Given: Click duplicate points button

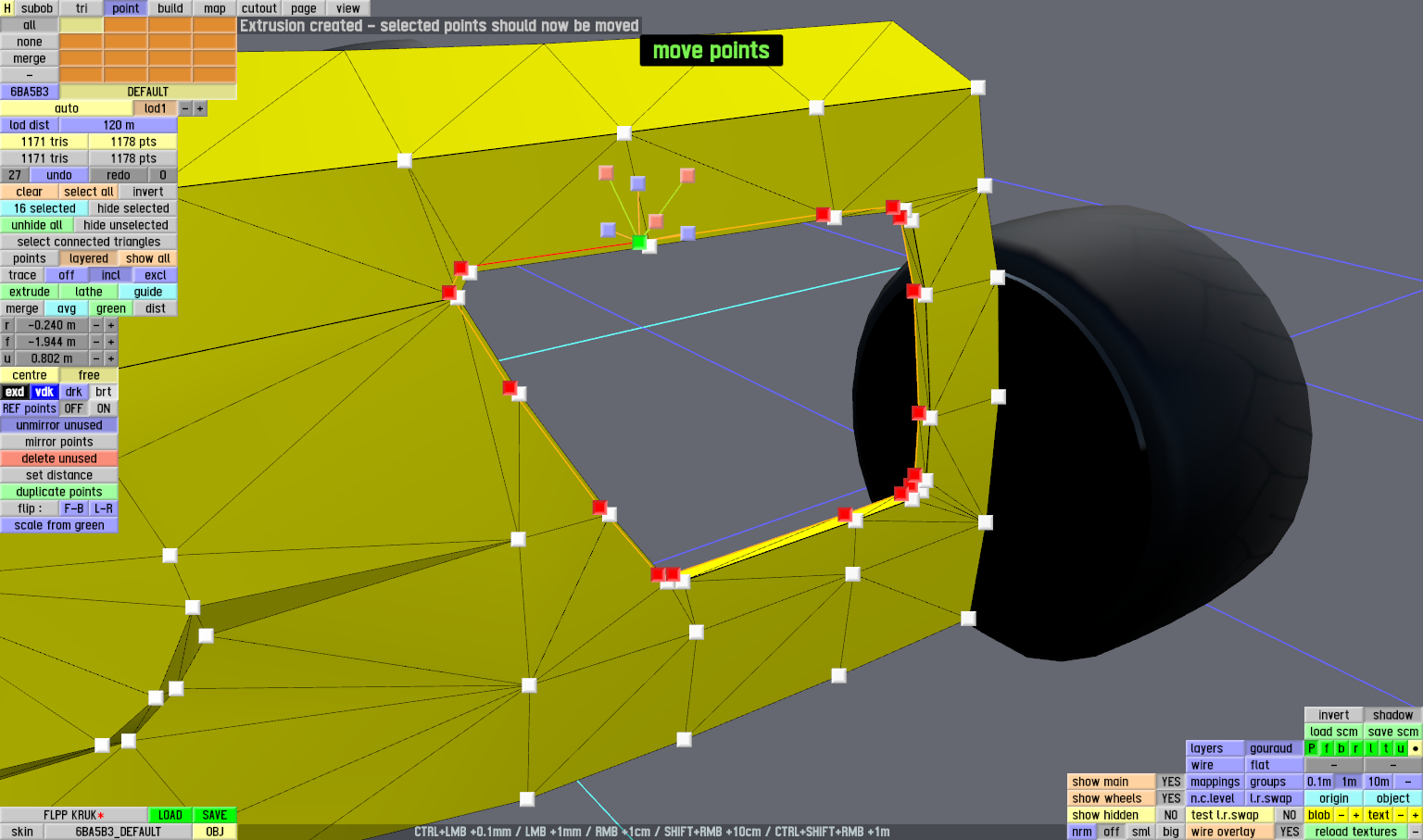Looking at the screenshot, I should [59, 492].
